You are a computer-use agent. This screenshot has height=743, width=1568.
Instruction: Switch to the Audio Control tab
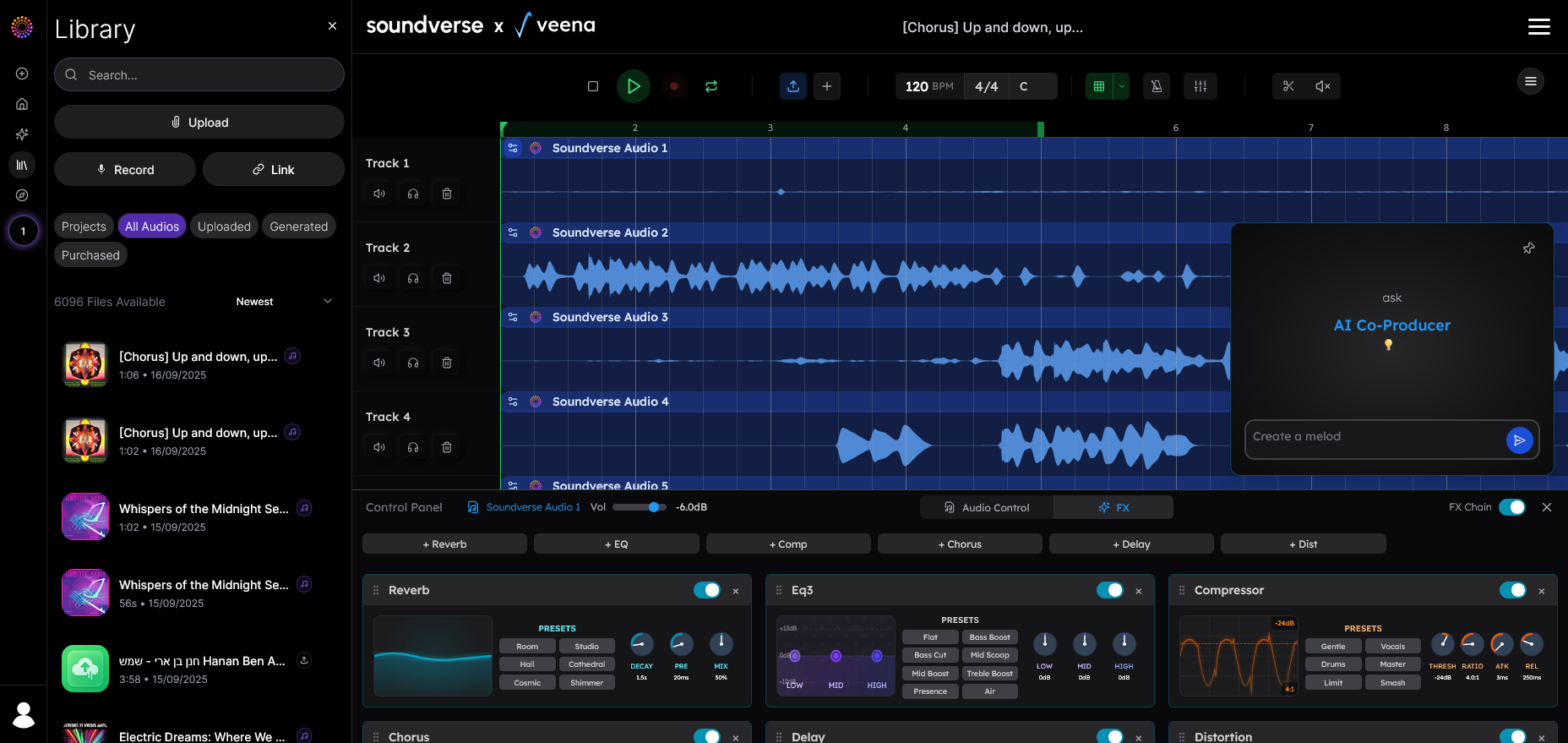pyautogui.click(x=987, y=507)
